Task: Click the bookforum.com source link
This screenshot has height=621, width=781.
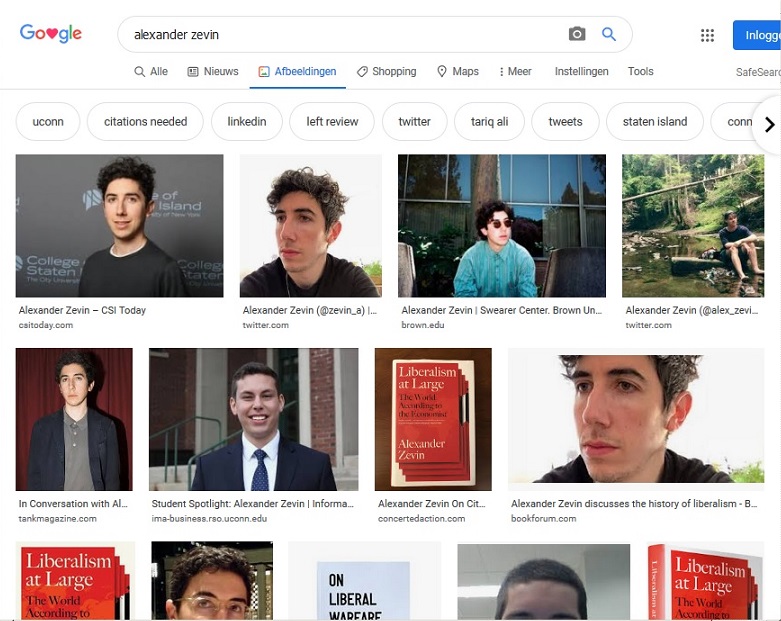Action: (543, 518)
